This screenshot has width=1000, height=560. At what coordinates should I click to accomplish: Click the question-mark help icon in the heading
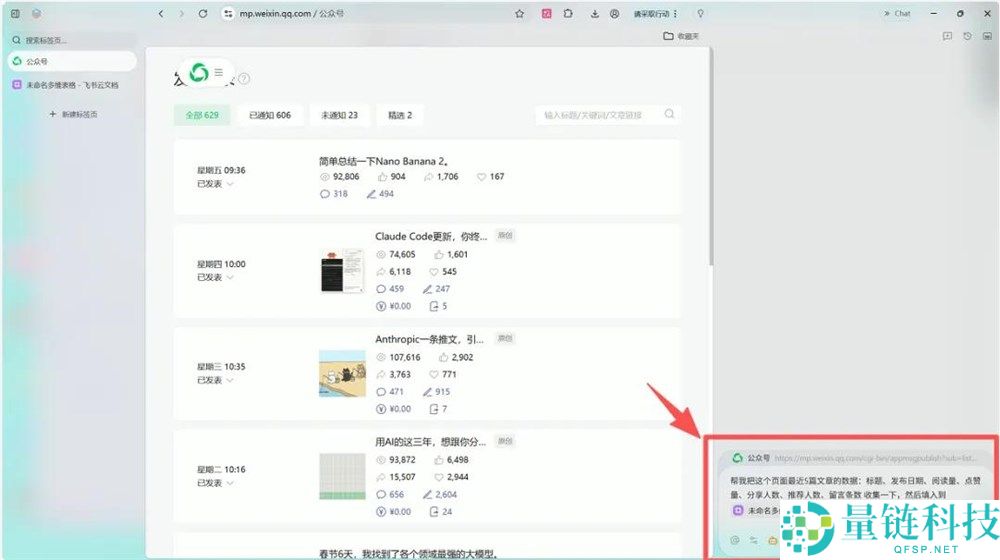(244, 78)
